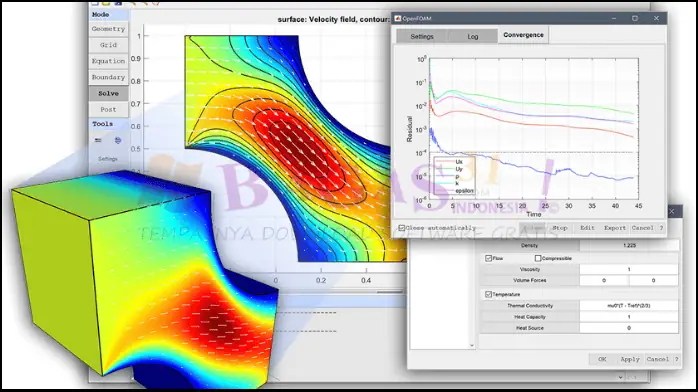Click the Residual axis label
Screen dimensions: 698x392
click(x=410, y=129)
